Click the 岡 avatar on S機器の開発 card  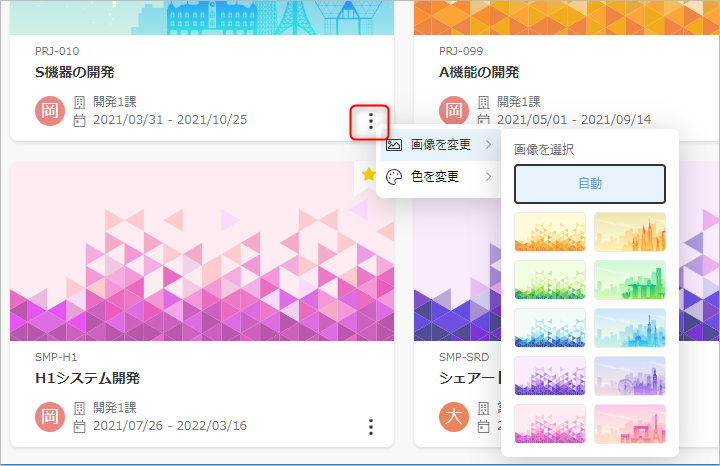point(50,111)
